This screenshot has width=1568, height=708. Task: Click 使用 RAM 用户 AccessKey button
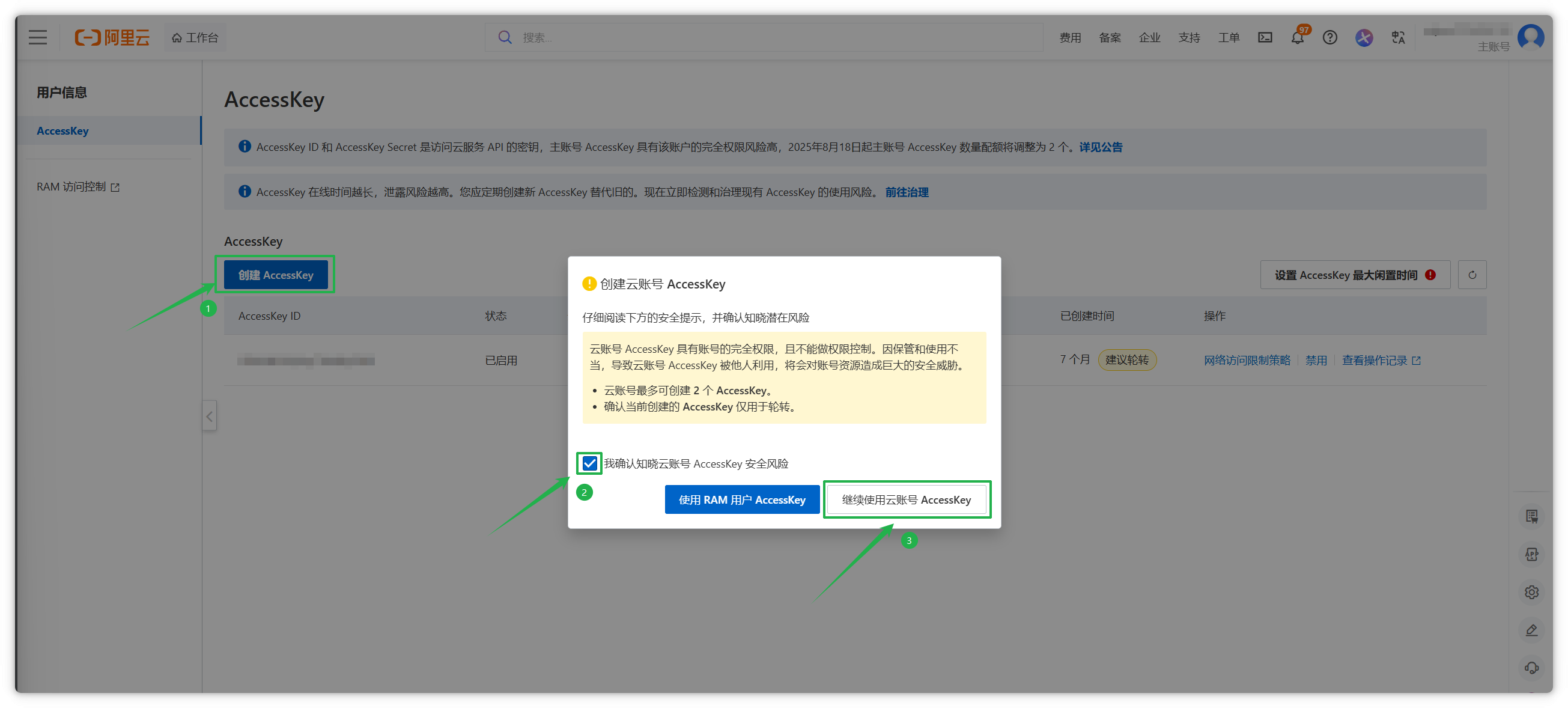tap(741, 500)
